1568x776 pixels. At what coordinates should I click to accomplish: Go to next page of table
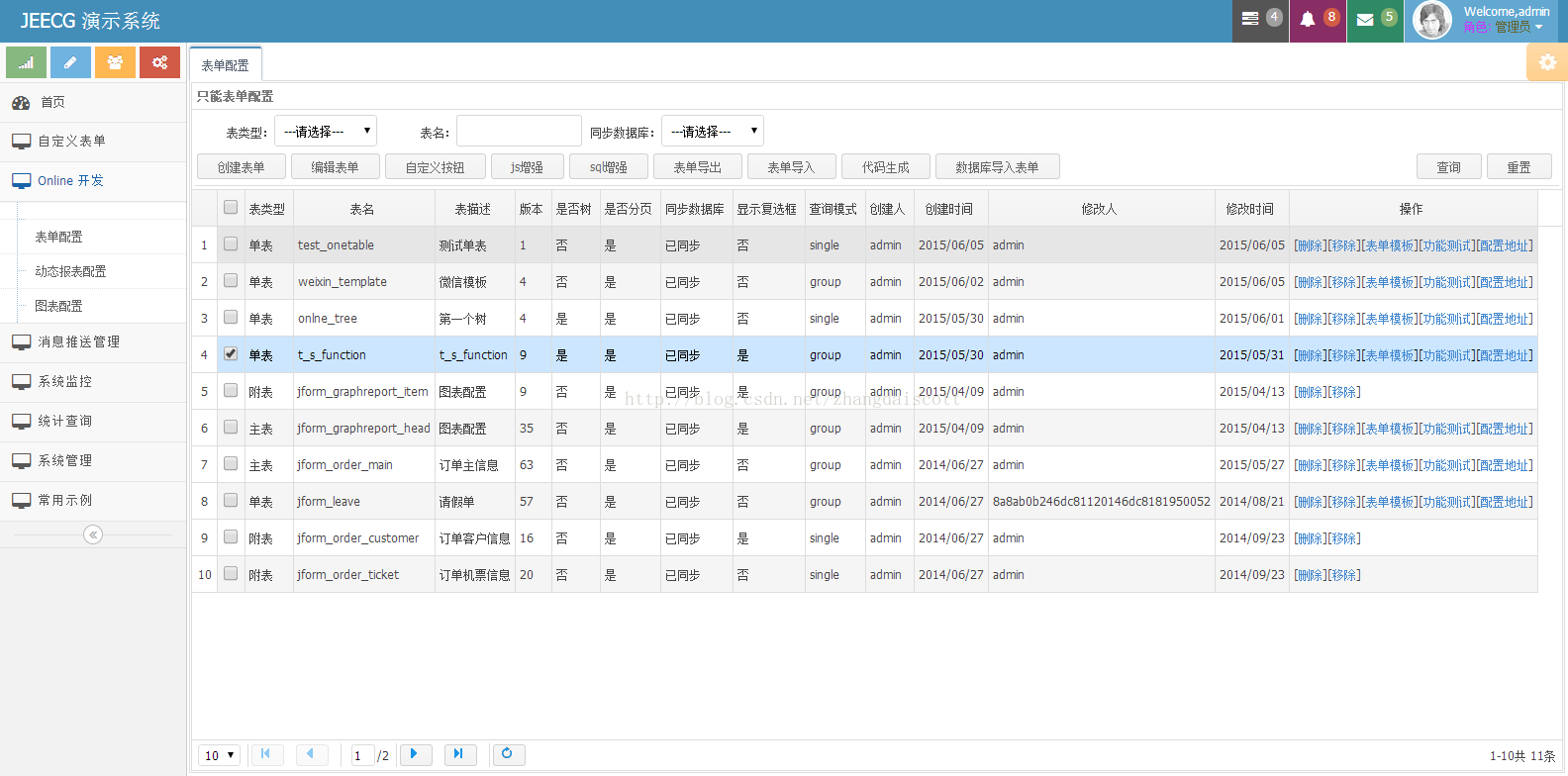[x=415, y=754]
